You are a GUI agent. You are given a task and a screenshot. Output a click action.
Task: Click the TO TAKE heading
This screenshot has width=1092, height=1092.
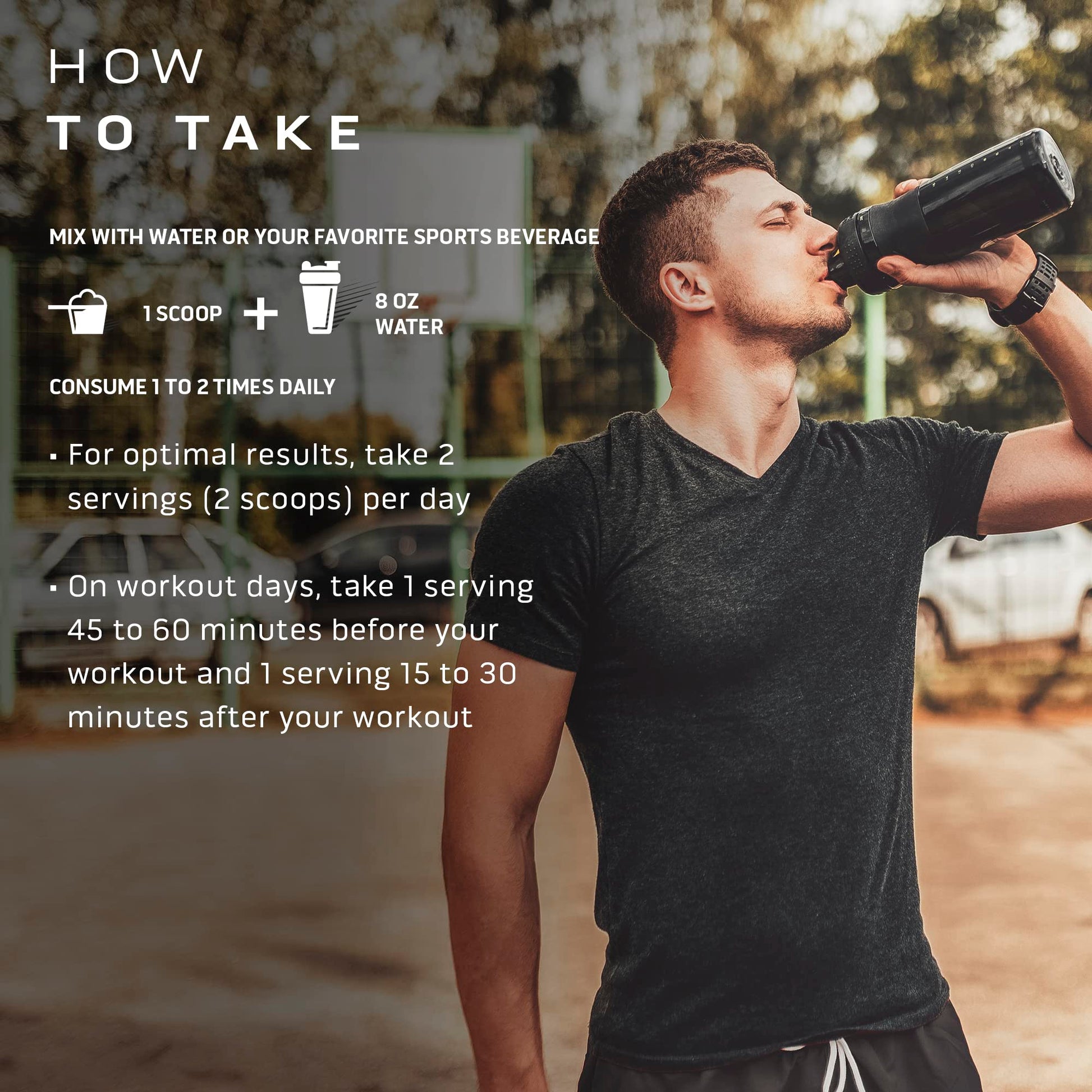[204, 133]
